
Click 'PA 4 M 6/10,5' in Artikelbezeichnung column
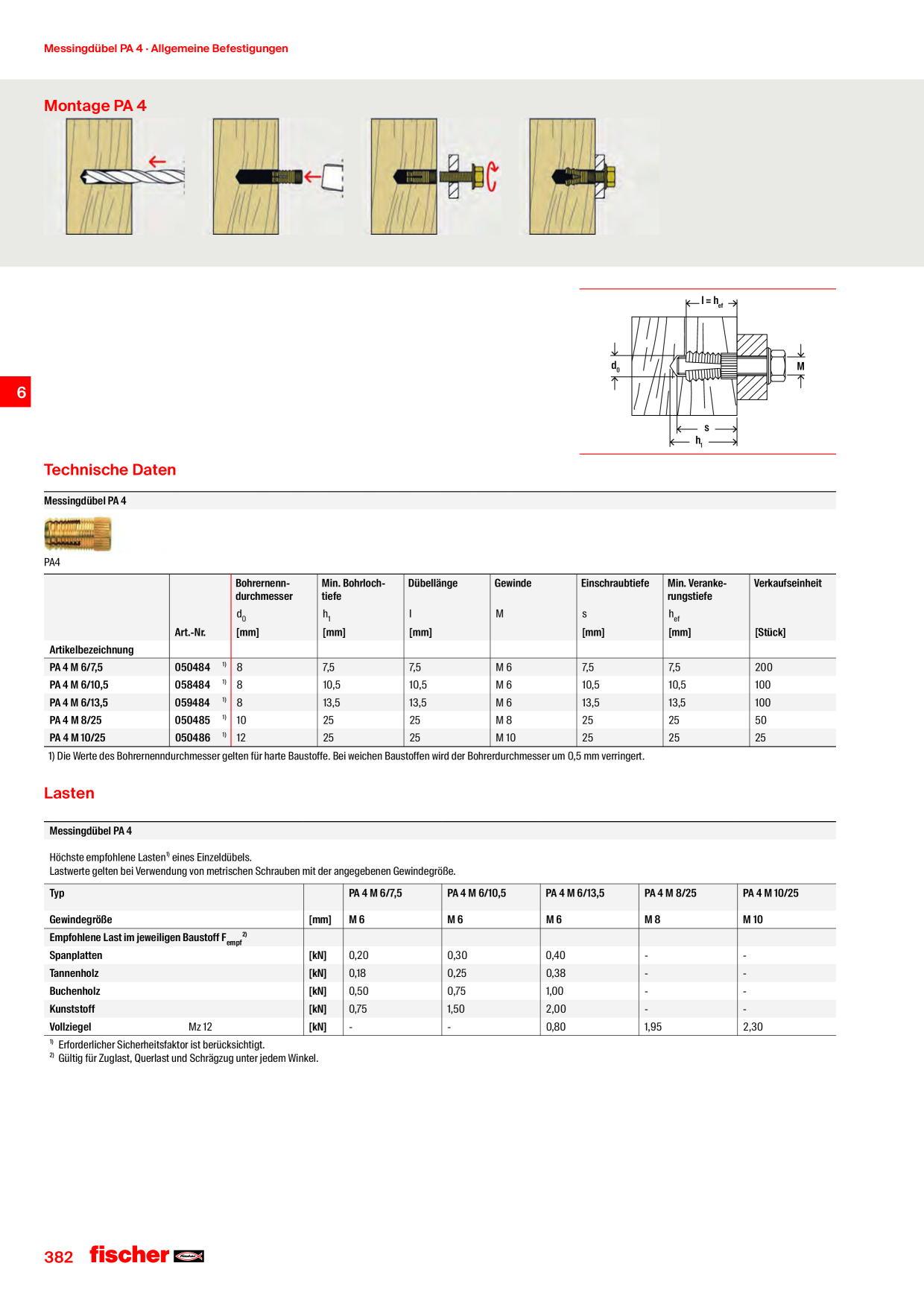[x=79, y=685]
